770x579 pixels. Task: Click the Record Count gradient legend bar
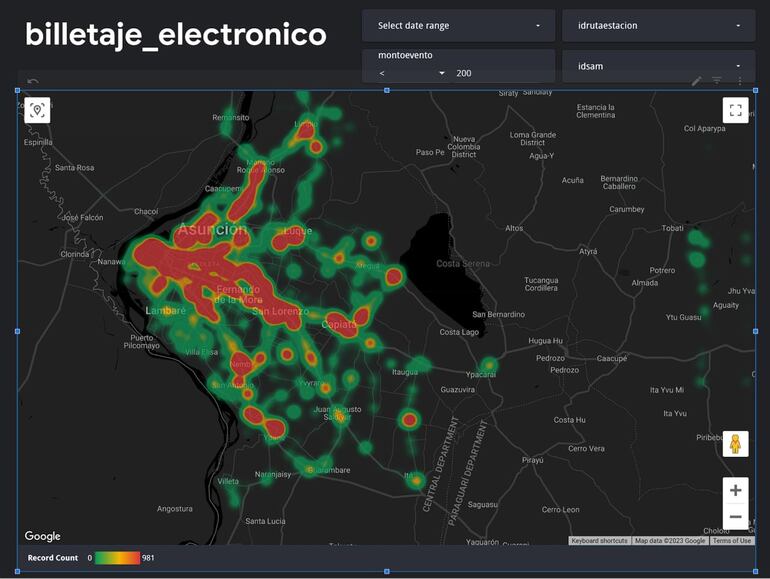coord(117,558)
